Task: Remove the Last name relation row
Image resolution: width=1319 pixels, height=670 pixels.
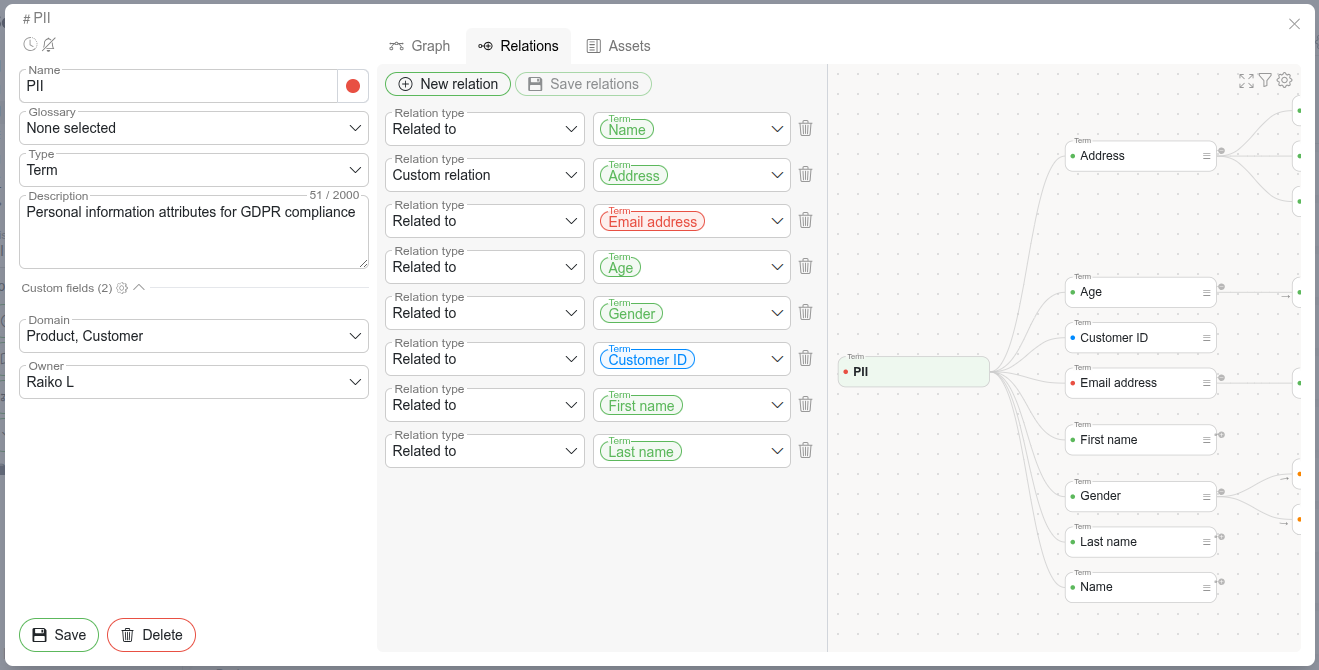Action: pyautogui.click(x=805, y=450)
